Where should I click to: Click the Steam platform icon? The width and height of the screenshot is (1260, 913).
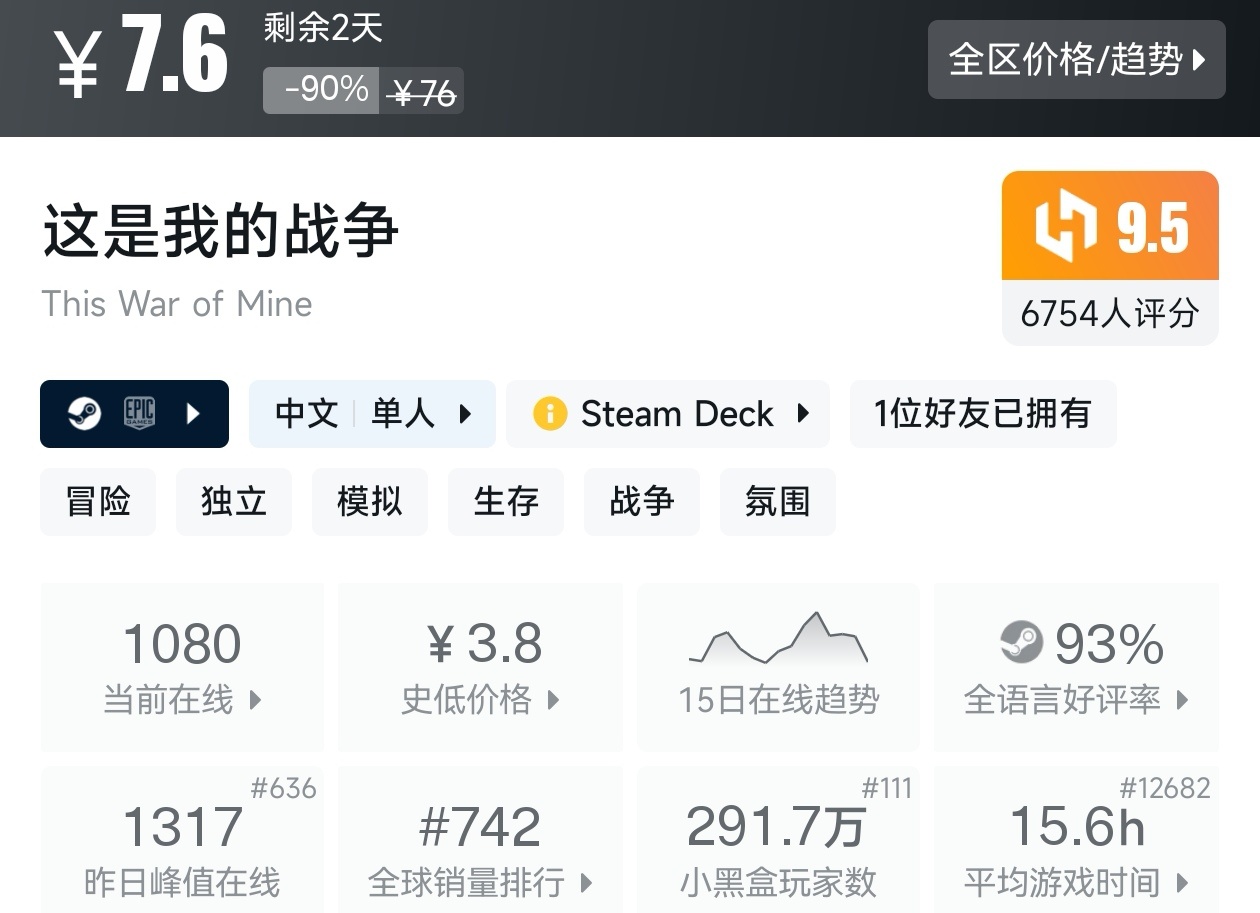(84, 414)
